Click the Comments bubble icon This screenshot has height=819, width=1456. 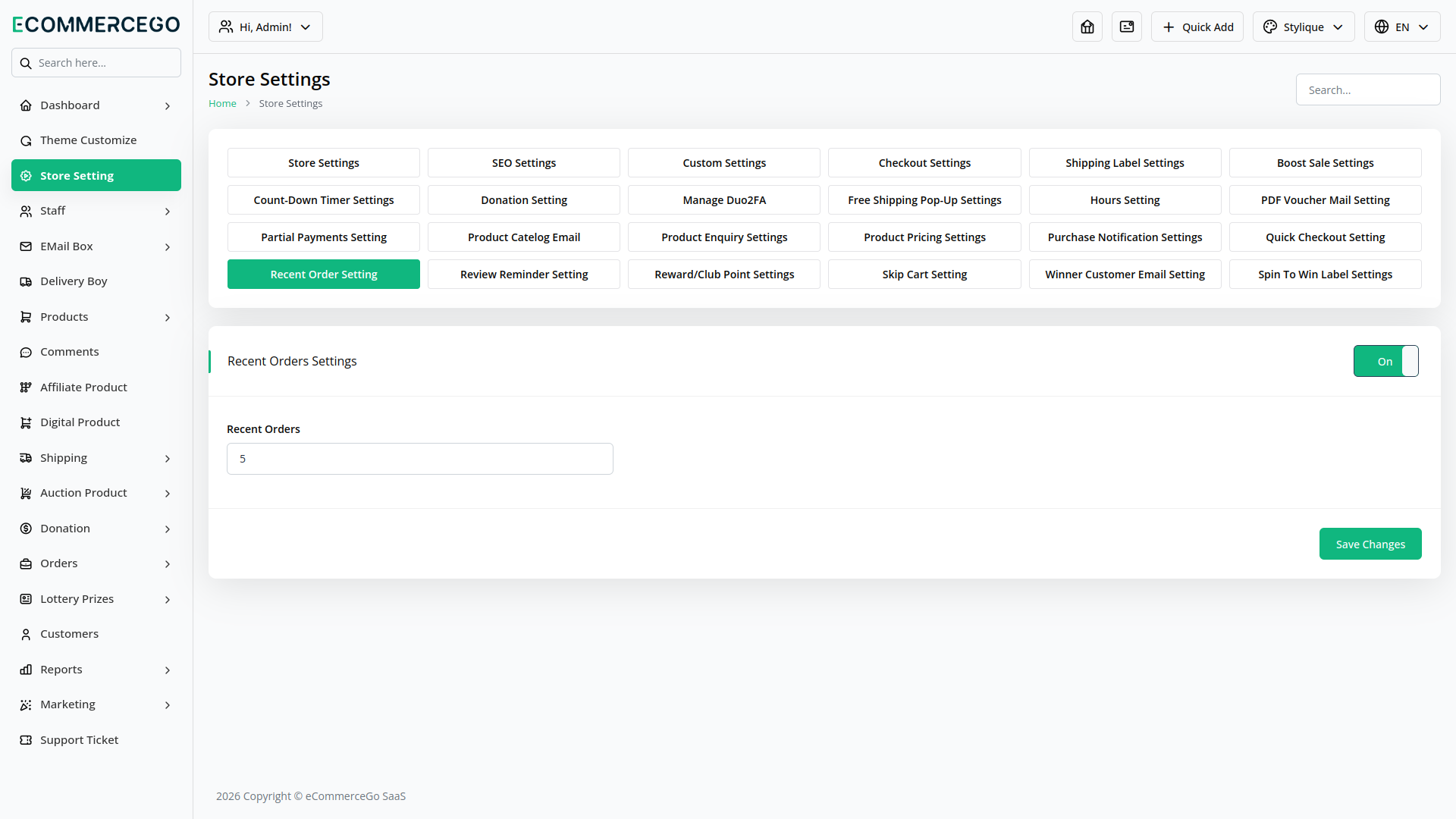[x=26, y=352]
